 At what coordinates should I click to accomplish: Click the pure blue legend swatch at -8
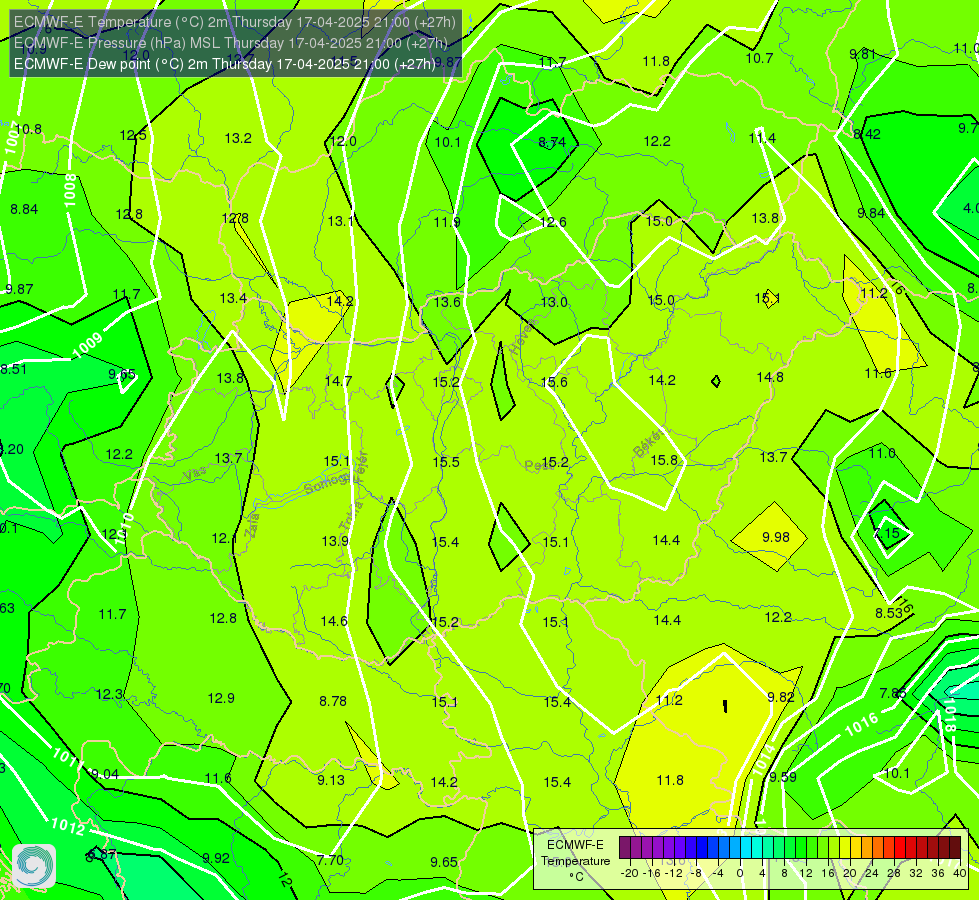click(x=702, y=848)
